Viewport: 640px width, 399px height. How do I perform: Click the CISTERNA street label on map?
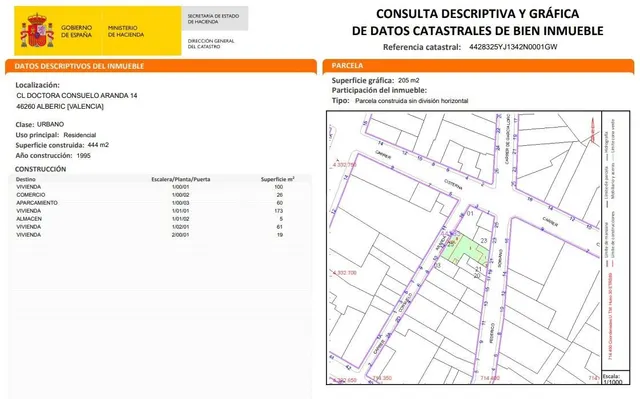(453, 184)
